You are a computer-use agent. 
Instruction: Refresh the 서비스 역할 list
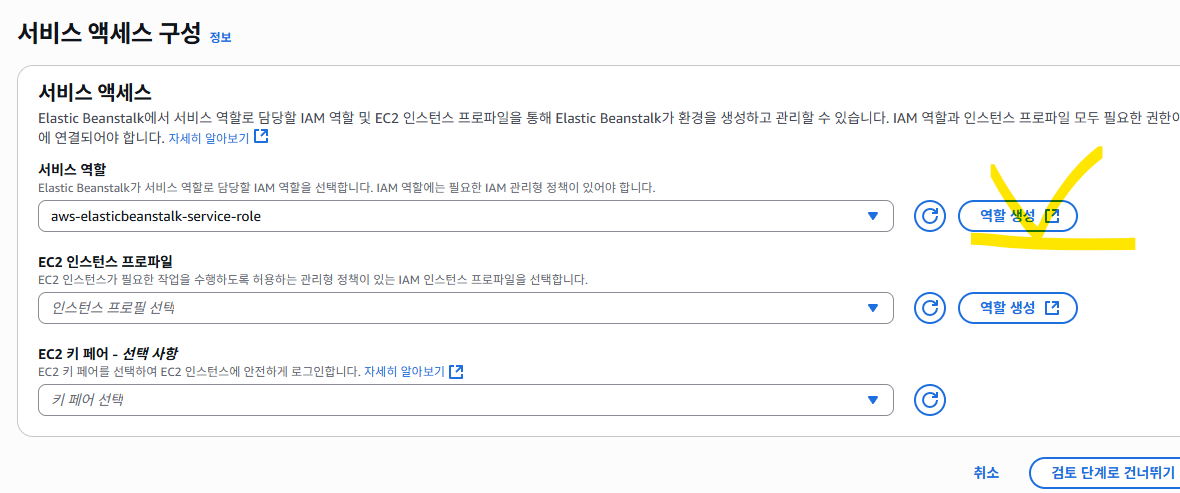[x=929, y=216]
